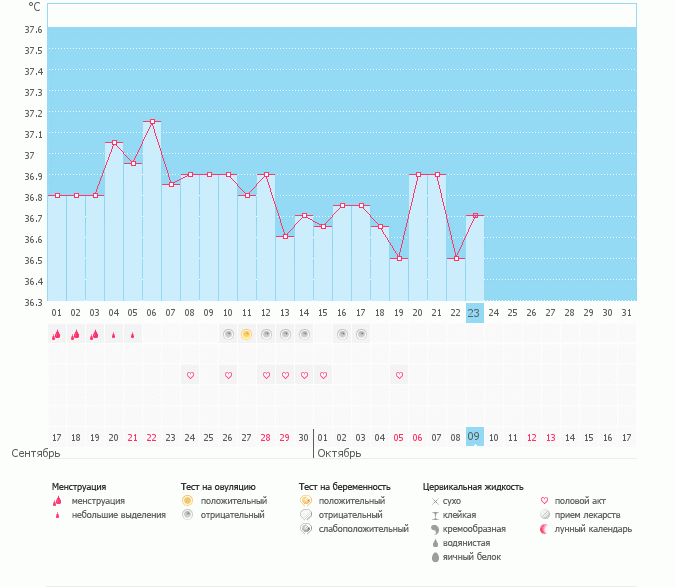
Task: Click the intercourse heart icon on cycle day 19
Action: click(399, 375)
